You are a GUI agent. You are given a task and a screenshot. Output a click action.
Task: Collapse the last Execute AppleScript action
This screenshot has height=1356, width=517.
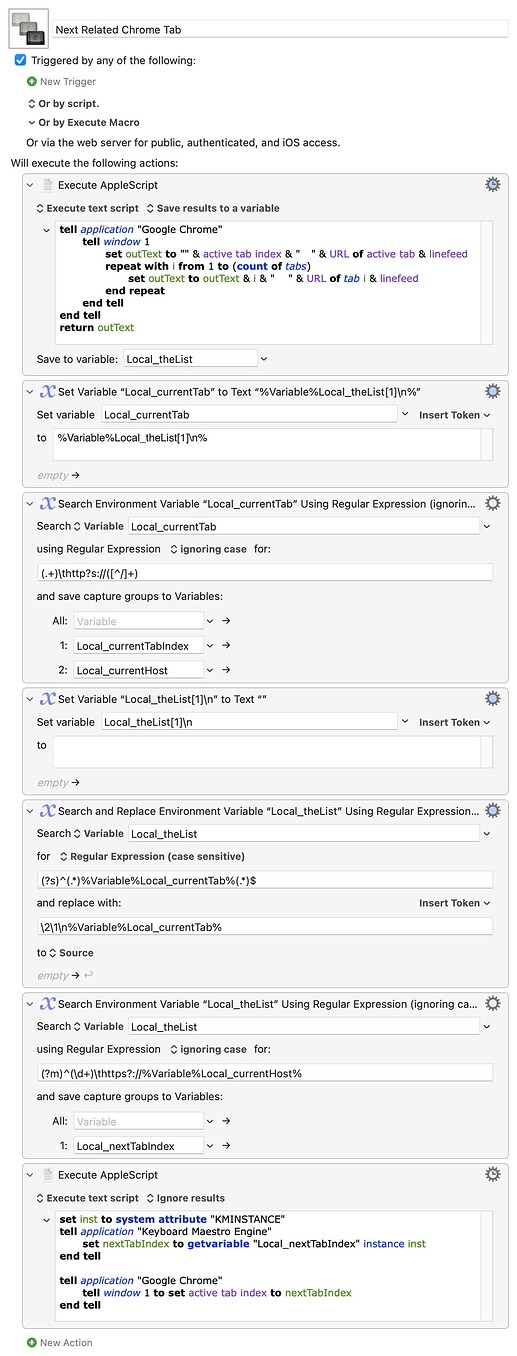[32, 1176]
